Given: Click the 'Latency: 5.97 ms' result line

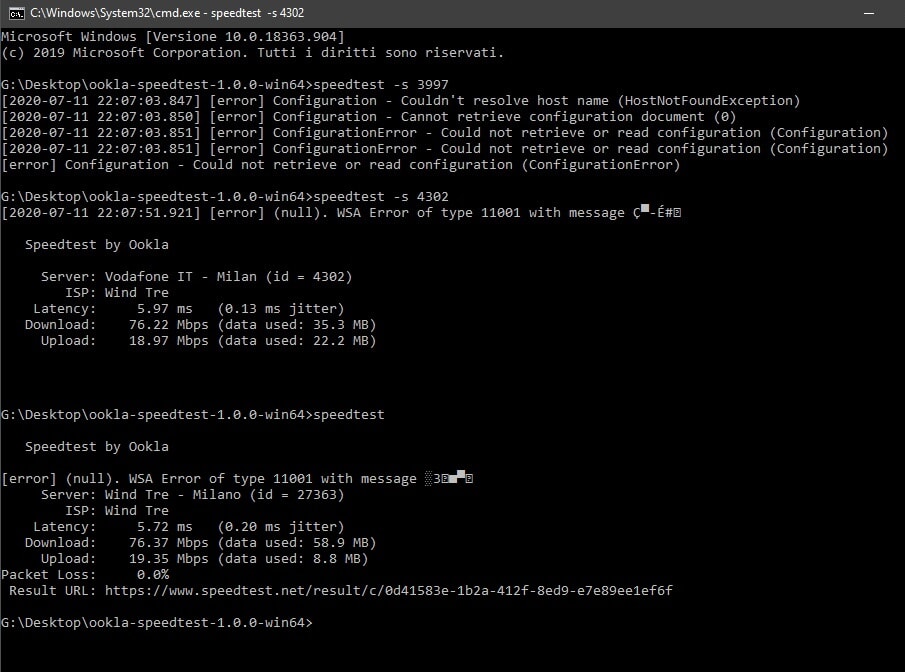Looking at the screenshot, I should click(189, 308).
